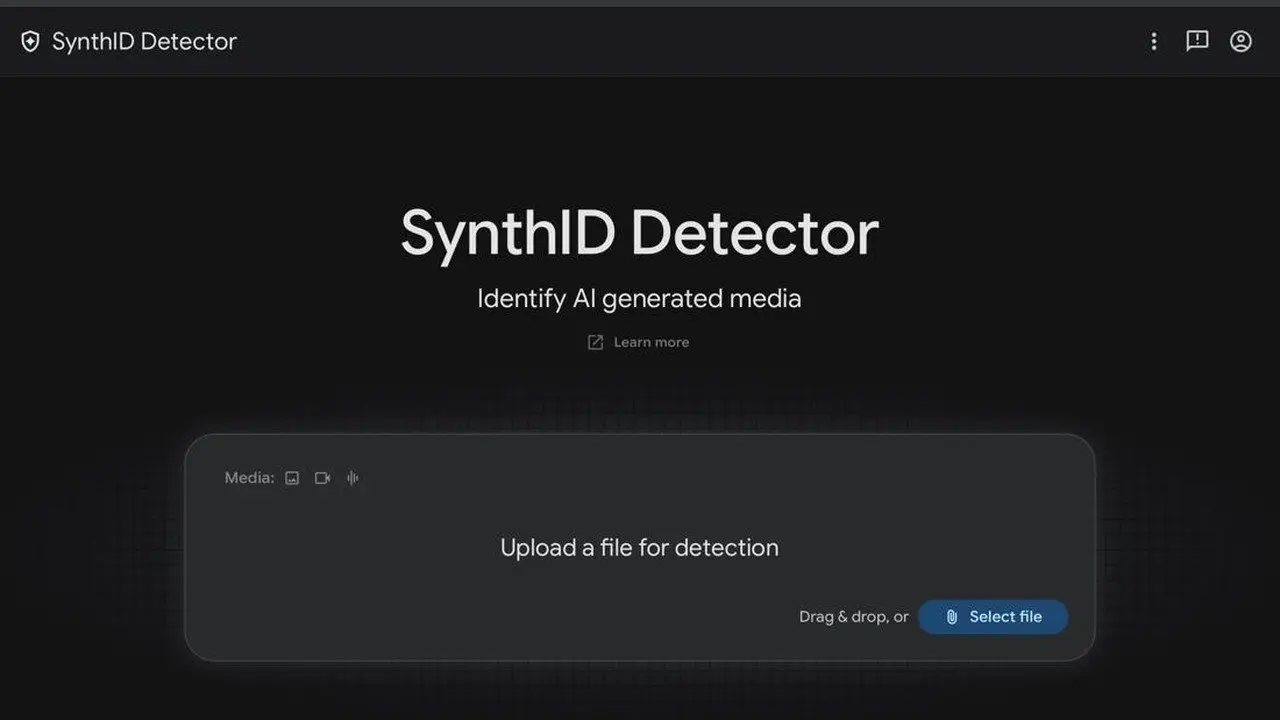Image resolution: width=1280 pixels, height=720 pixels.
Task: Click the image media type icon
Action: pyautogui.click(x=292, y=478)
